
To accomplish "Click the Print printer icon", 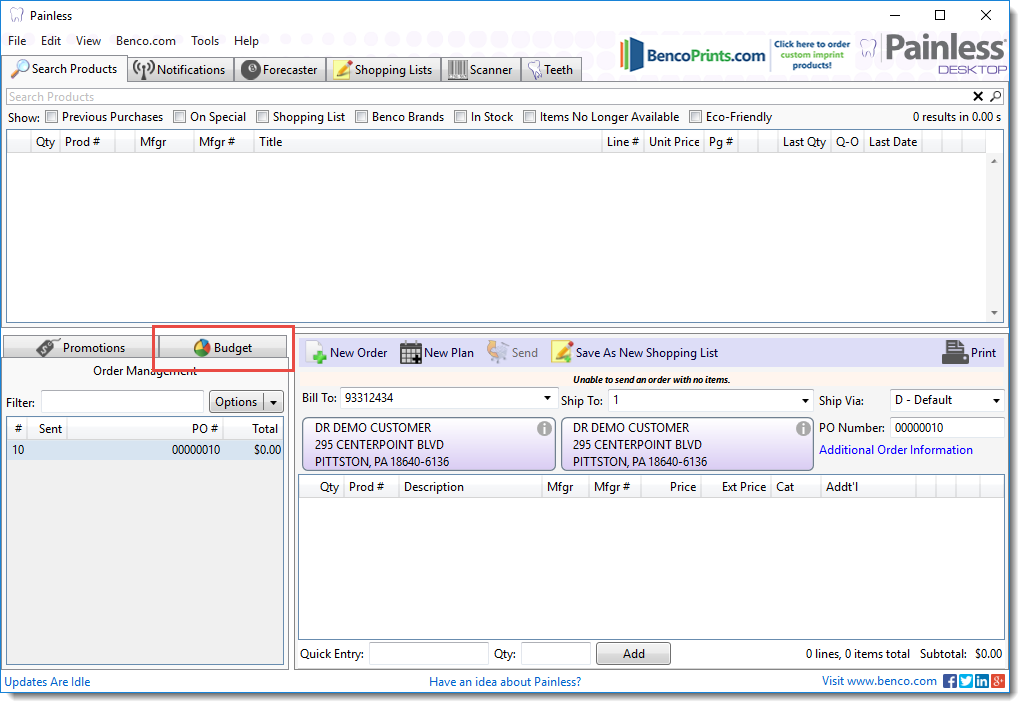I will click(955, 352).
